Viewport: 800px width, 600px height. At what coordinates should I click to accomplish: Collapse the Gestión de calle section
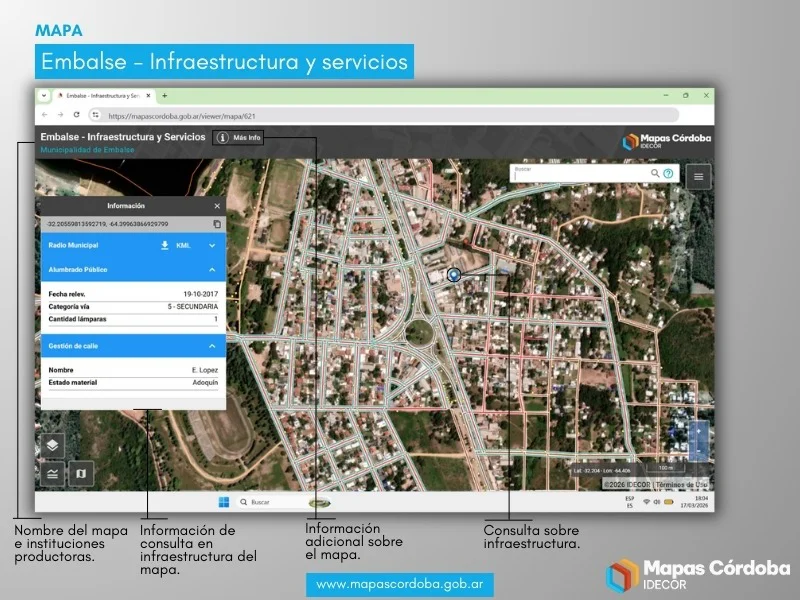pyautogui.click(x=212, y=346)
